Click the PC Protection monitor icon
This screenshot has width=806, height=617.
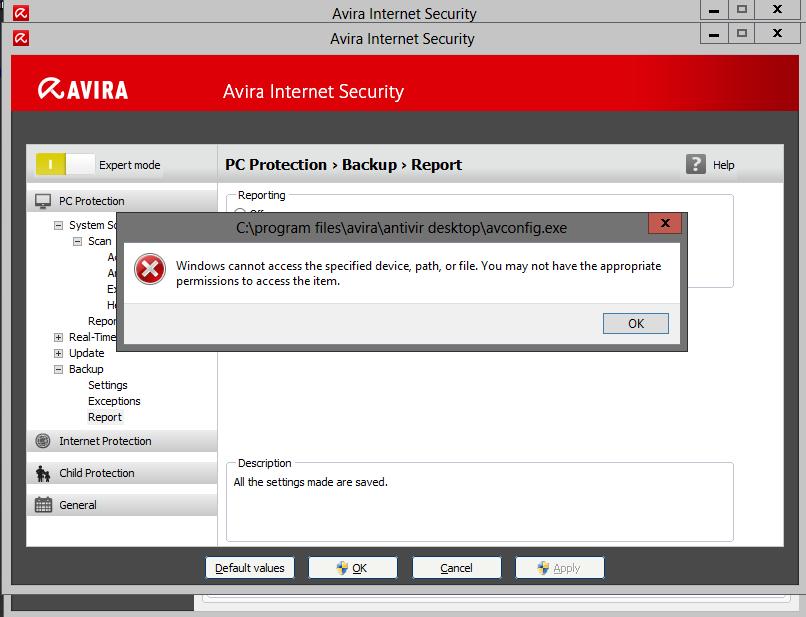pos(43,201)
